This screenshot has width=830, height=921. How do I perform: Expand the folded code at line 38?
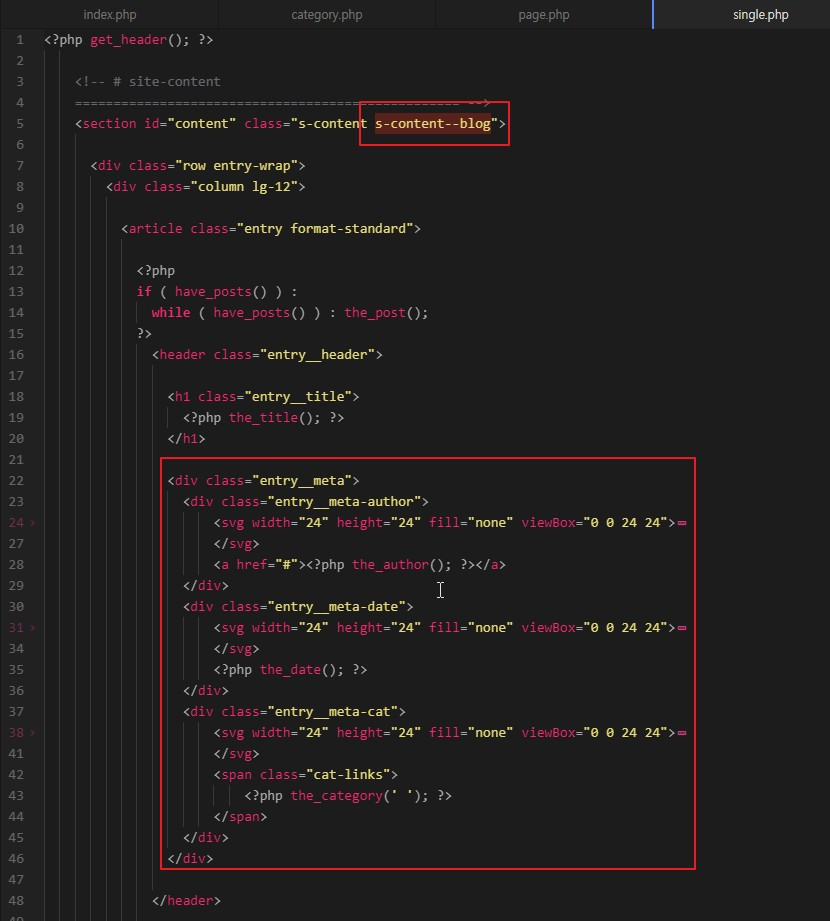(x=33, y=732)
